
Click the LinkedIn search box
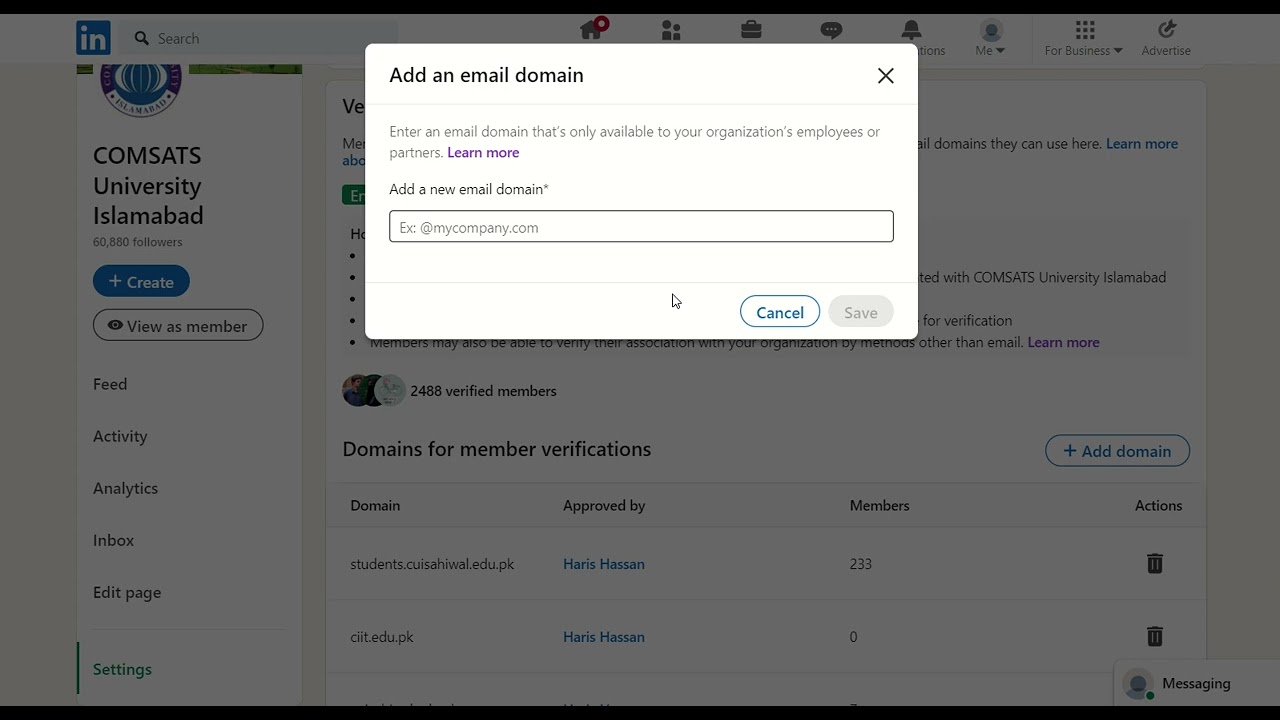[x=260, y=38]
